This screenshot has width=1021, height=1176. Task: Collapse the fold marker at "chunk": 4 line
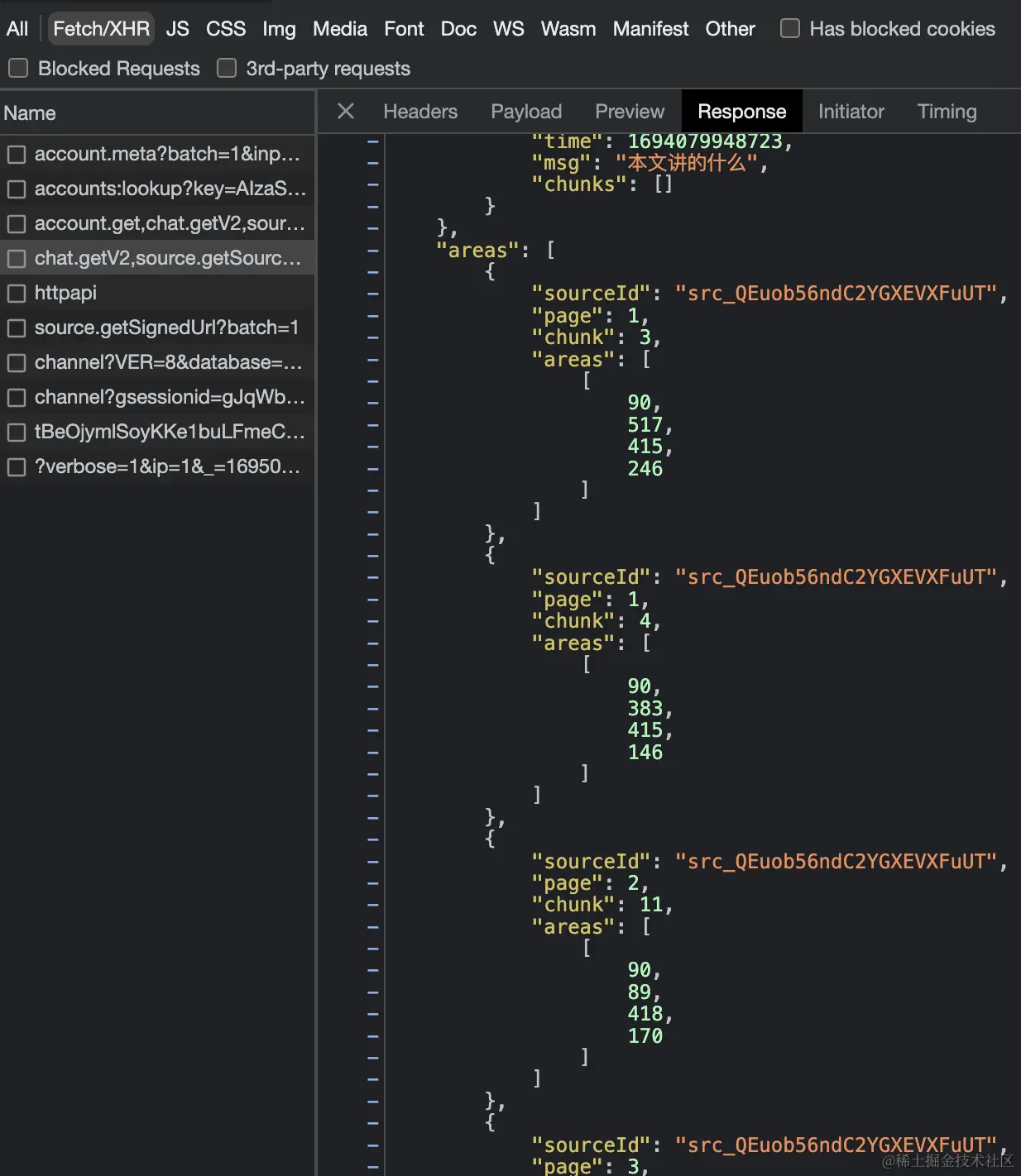click(373, 621)
